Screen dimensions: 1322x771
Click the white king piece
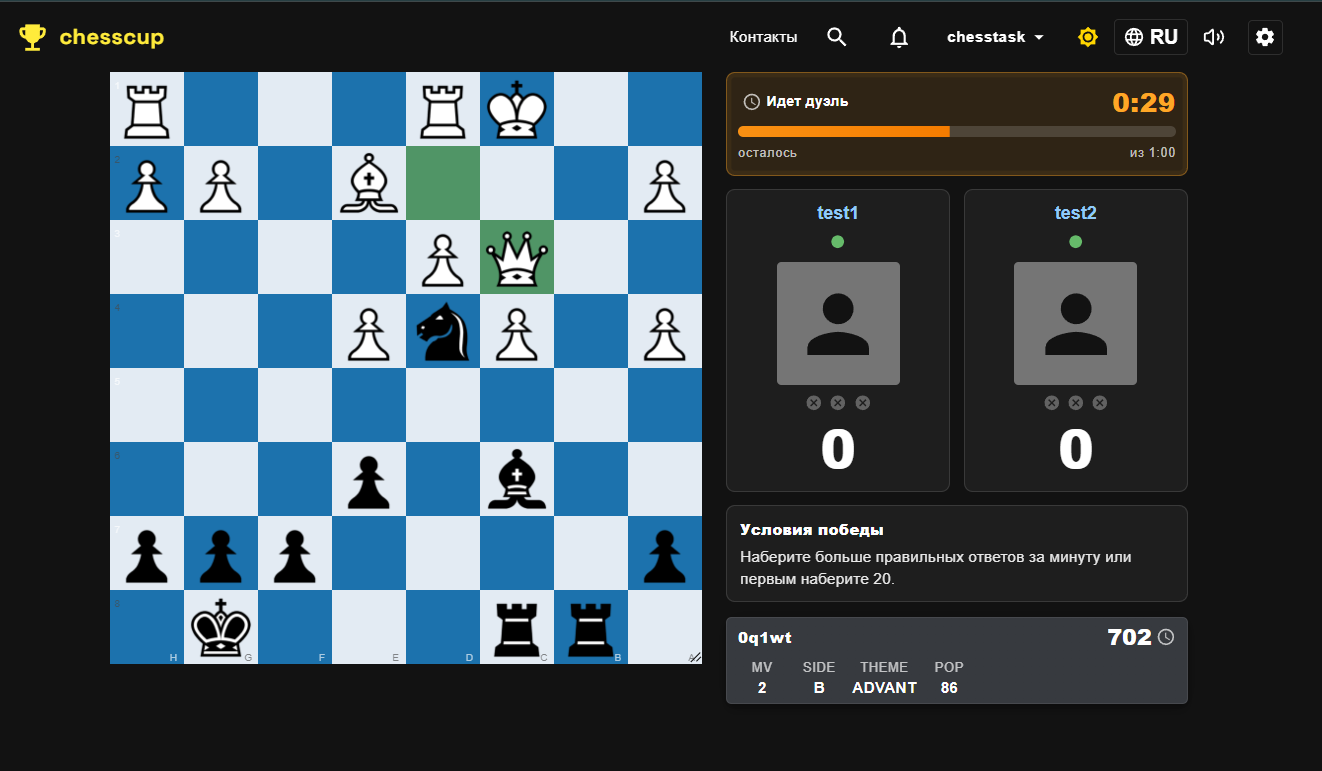pyautogui.click(x=516, y=109)
